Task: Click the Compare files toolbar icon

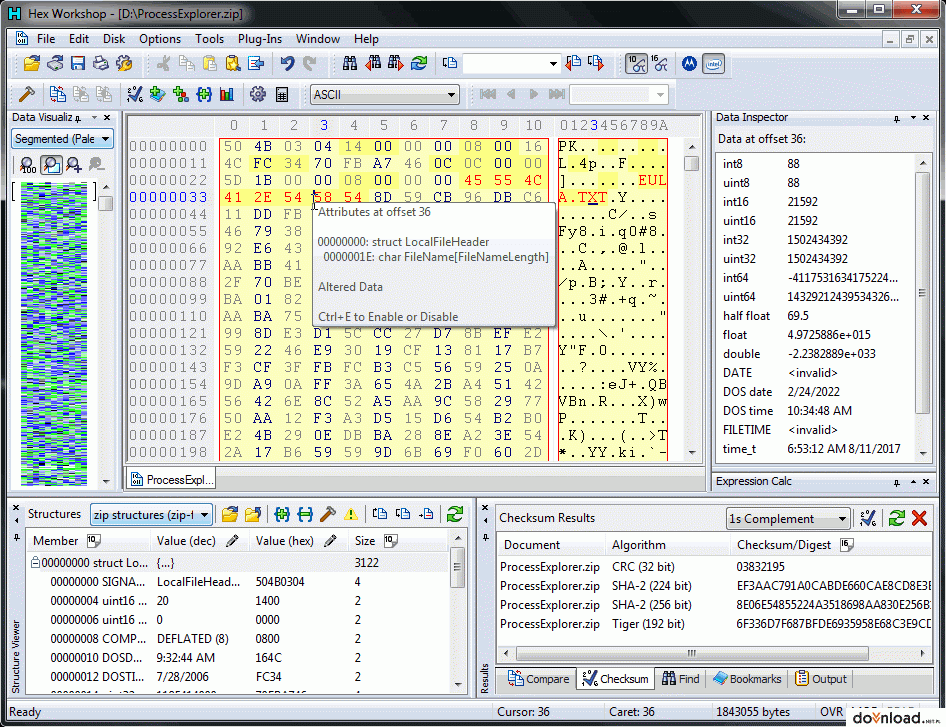Action: [57, 94]
